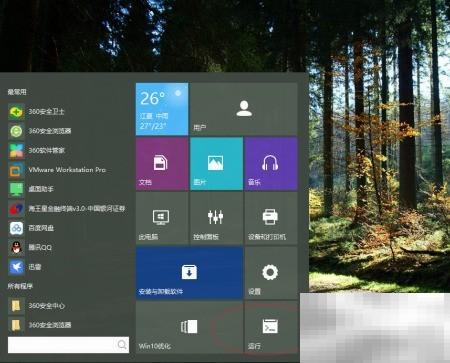Open the 文档 documents tile

click(162, 164)
